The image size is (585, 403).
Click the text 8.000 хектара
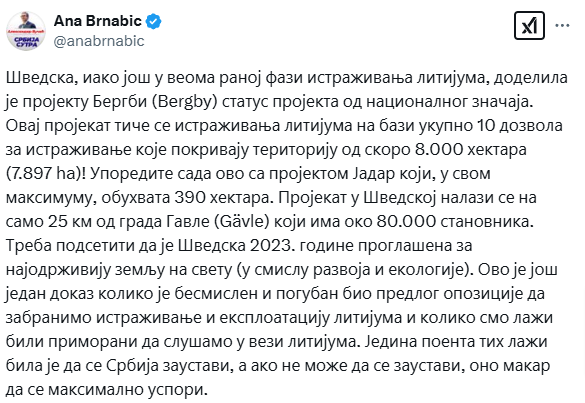[470, 150]
